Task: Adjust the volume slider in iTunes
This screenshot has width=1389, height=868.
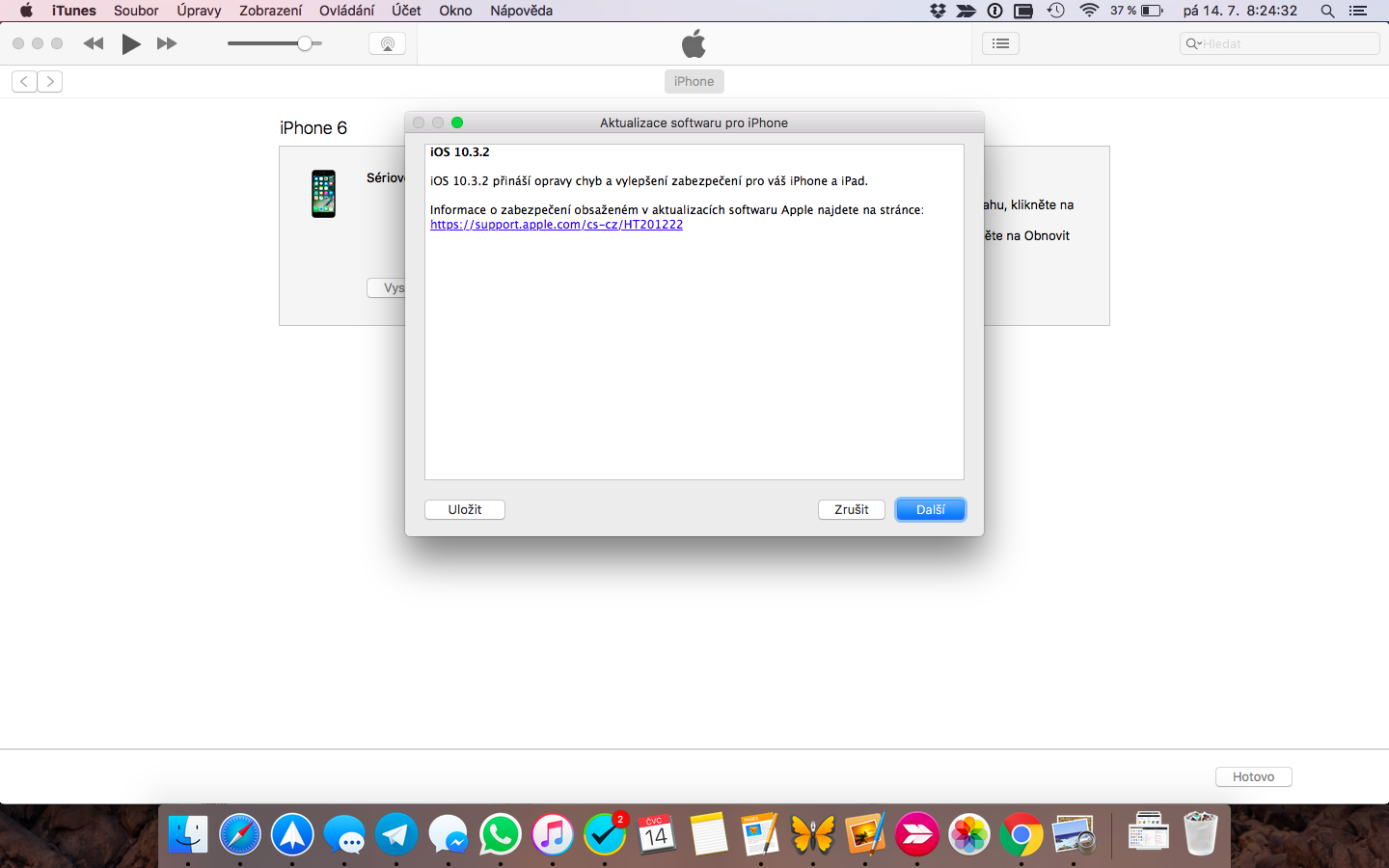Action: click(x=305, y=42)
